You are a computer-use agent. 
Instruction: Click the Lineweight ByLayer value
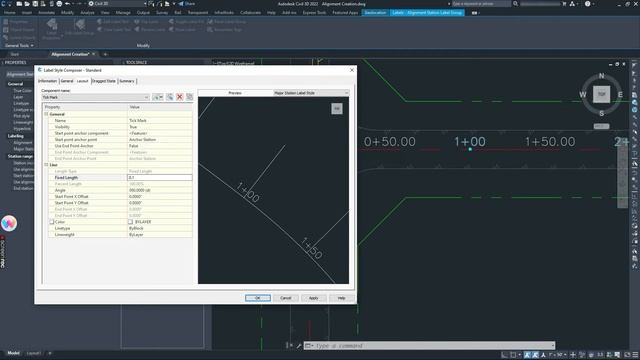pos(160,235)
